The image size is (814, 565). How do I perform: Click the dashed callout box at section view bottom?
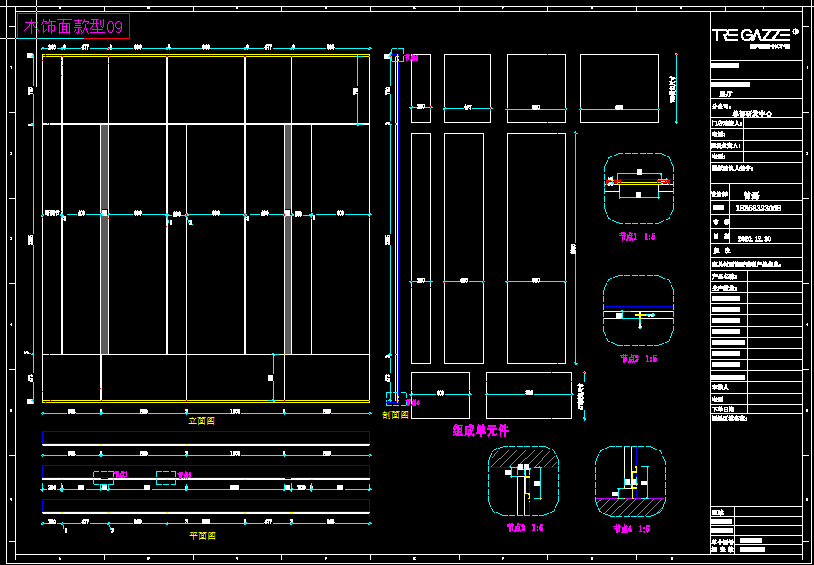[397, 398]
